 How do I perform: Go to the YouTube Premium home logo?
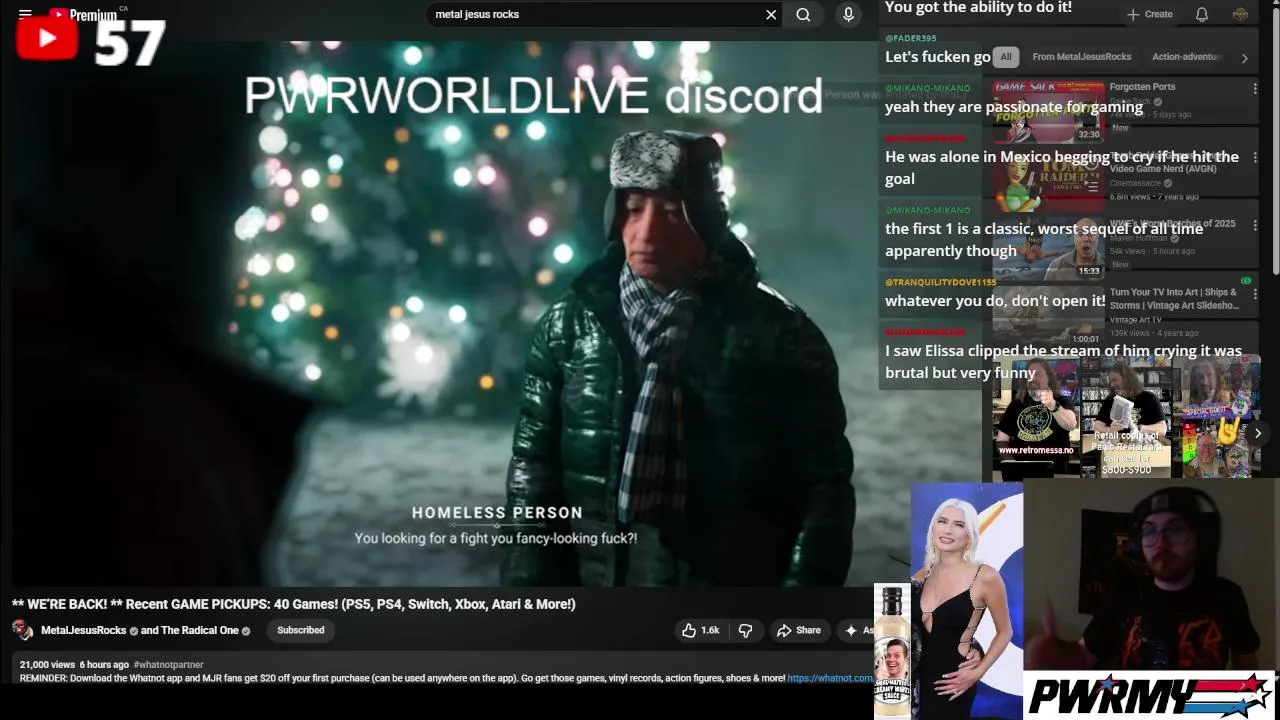[x=84, y=15]
